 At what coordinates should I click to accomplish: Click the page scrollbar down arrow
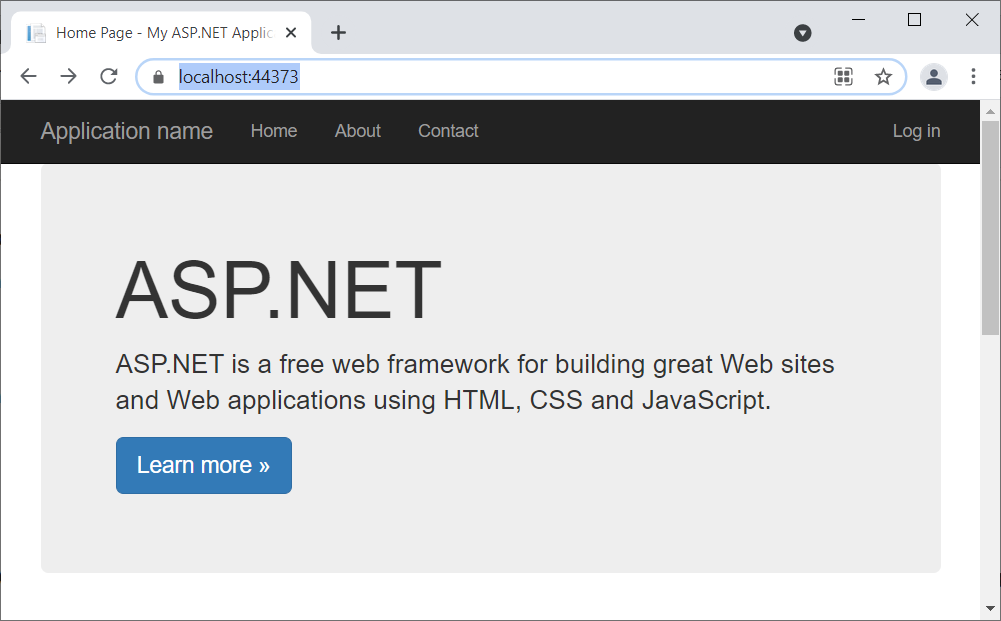pos(990,608)
